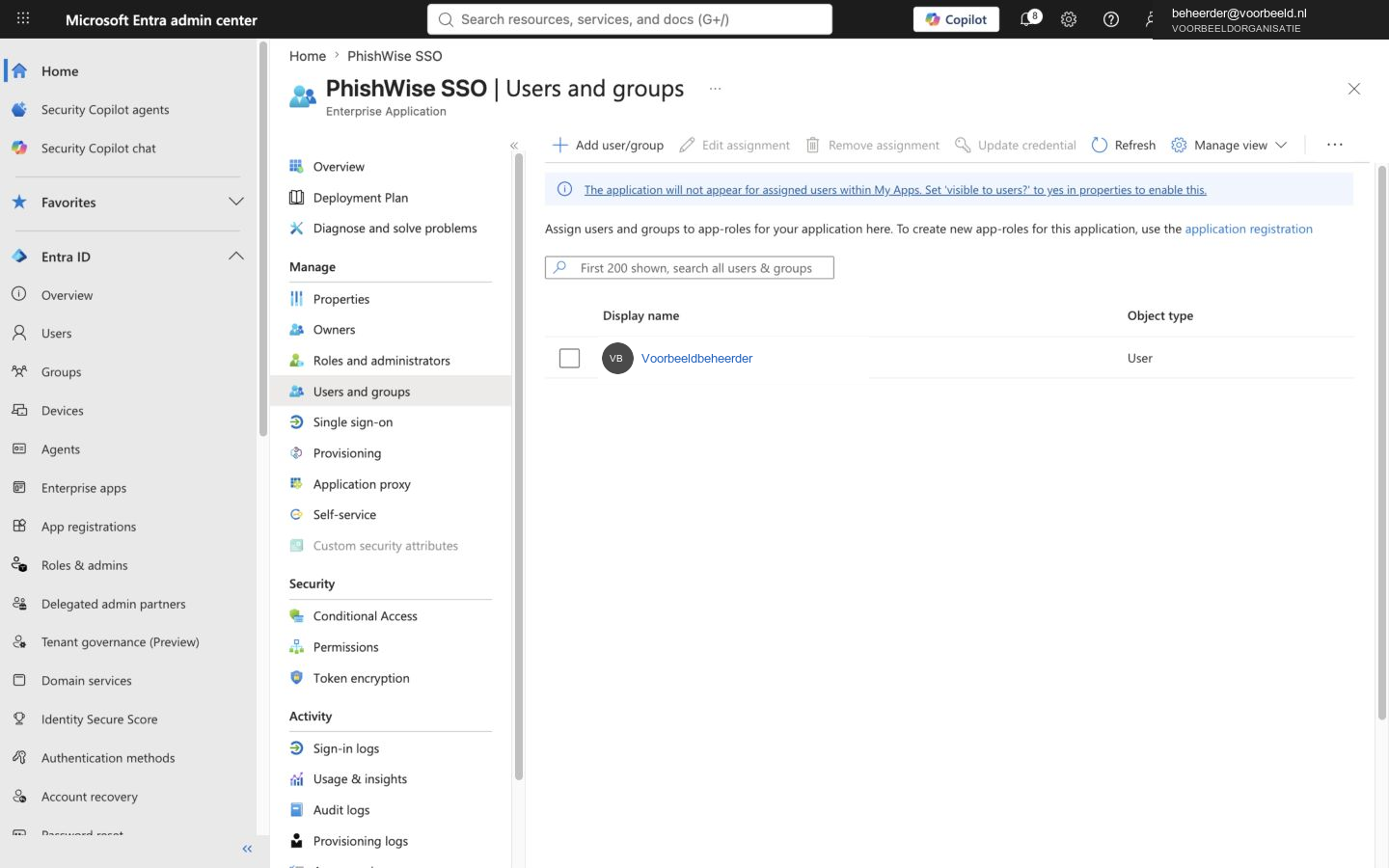Open Domain services icon
Image resolution: width=1389 pixels, height=868 pixels.
click(x=19, y=680)
